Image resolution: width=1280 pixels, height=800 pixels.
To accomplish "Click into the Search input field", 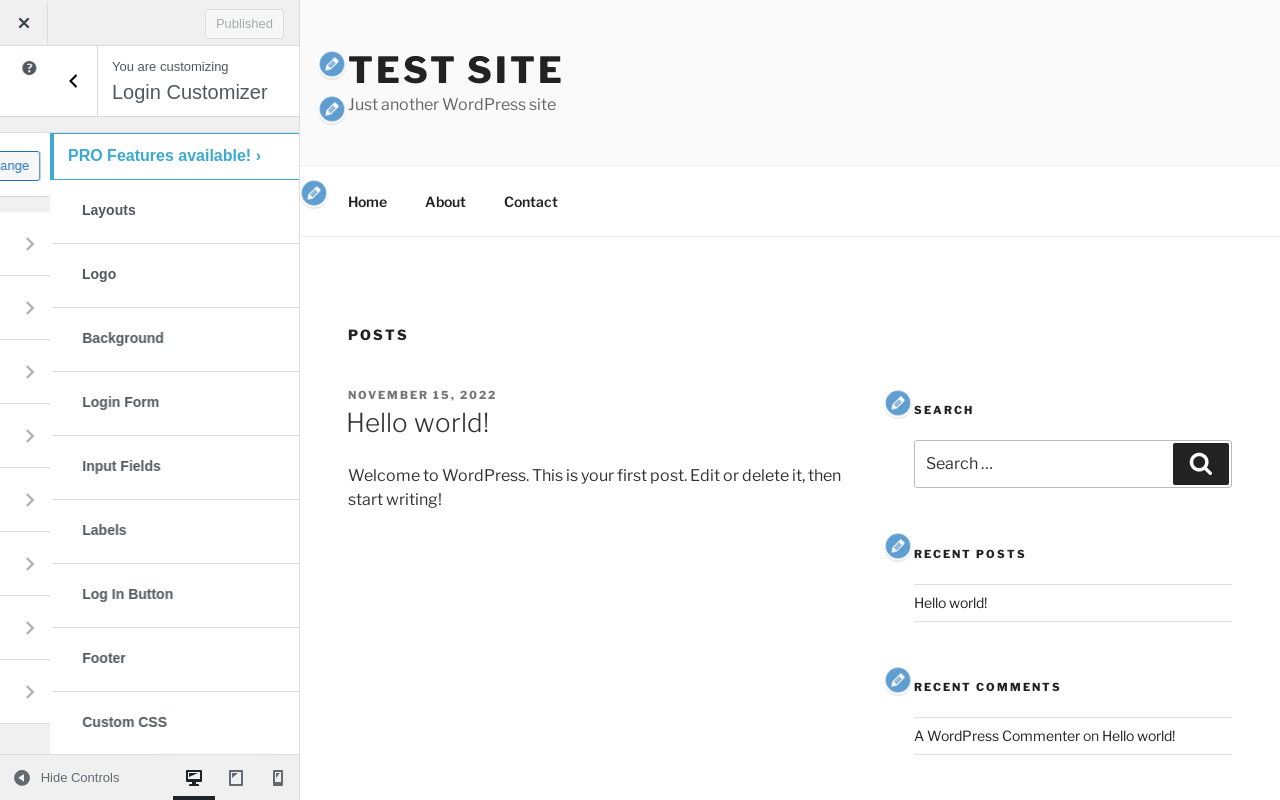I will [x=1040, y=464].
